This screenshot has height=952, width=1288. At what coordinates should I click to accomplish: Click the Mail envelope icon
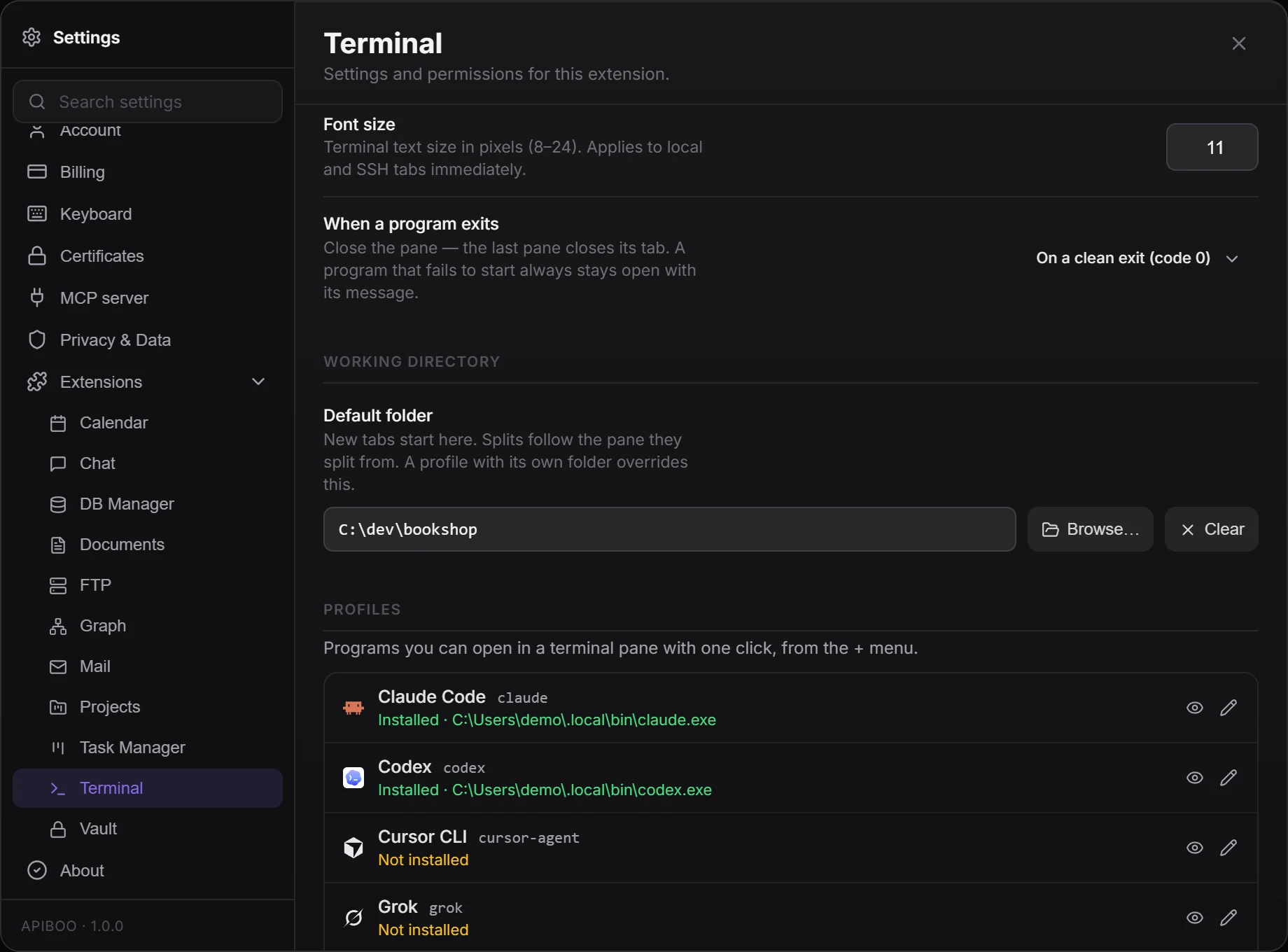tap(58, 666)
